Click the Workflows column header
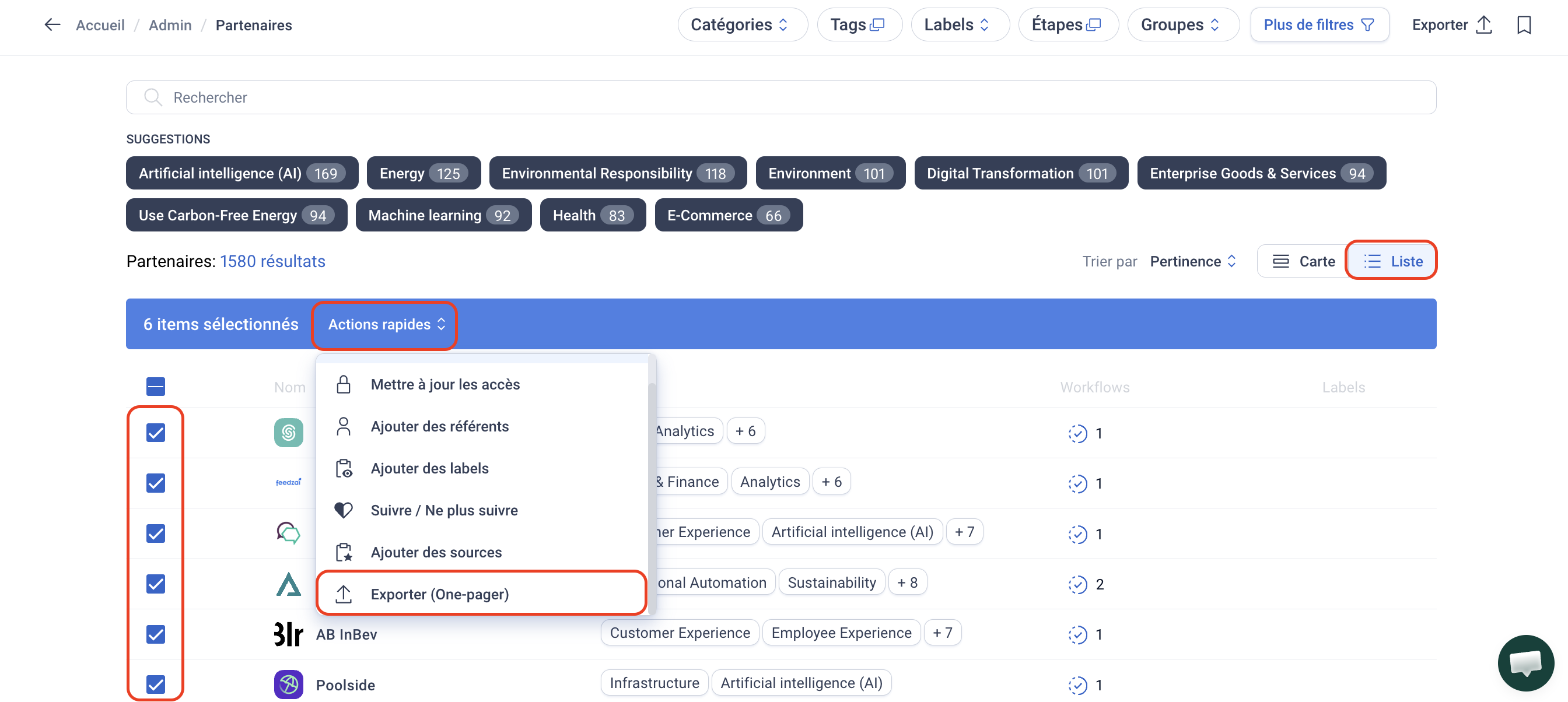Viewport: 1568px width, 702px height. pyautogui.click(x=1094, y=388)
